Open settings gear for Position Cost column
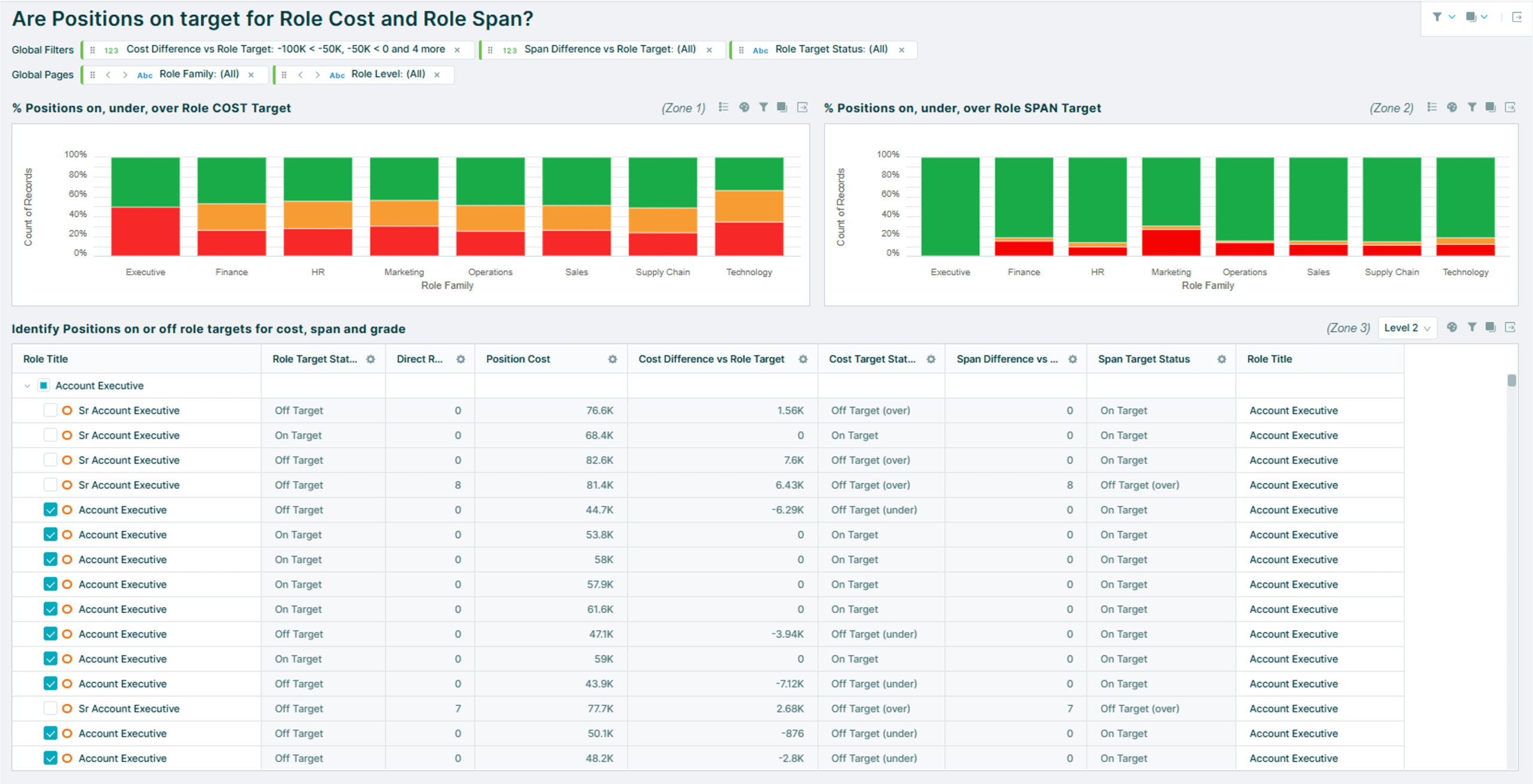 (x=613, y=359)
